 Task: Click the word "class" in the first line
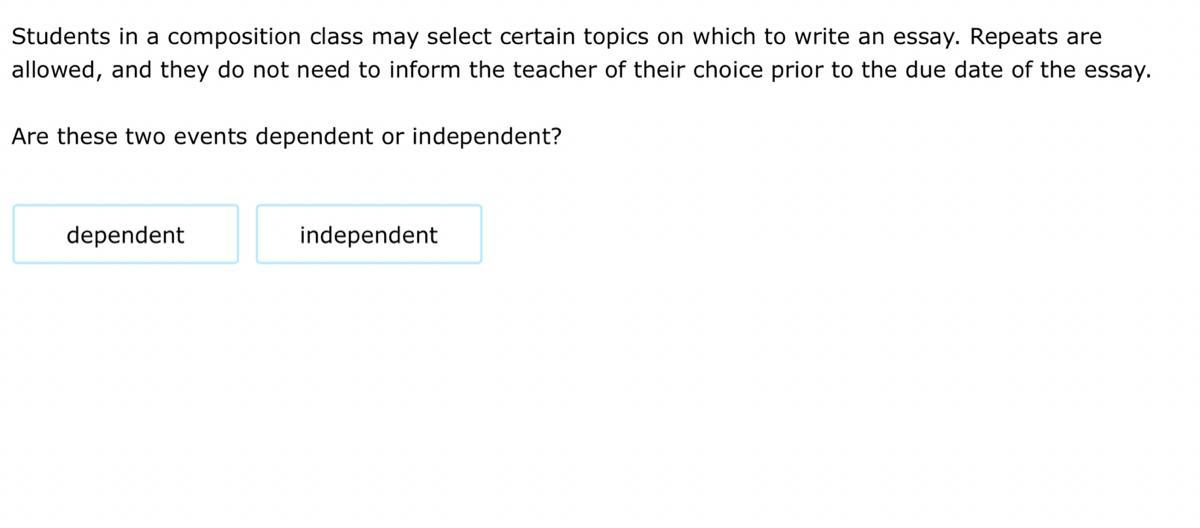point(336,37)
